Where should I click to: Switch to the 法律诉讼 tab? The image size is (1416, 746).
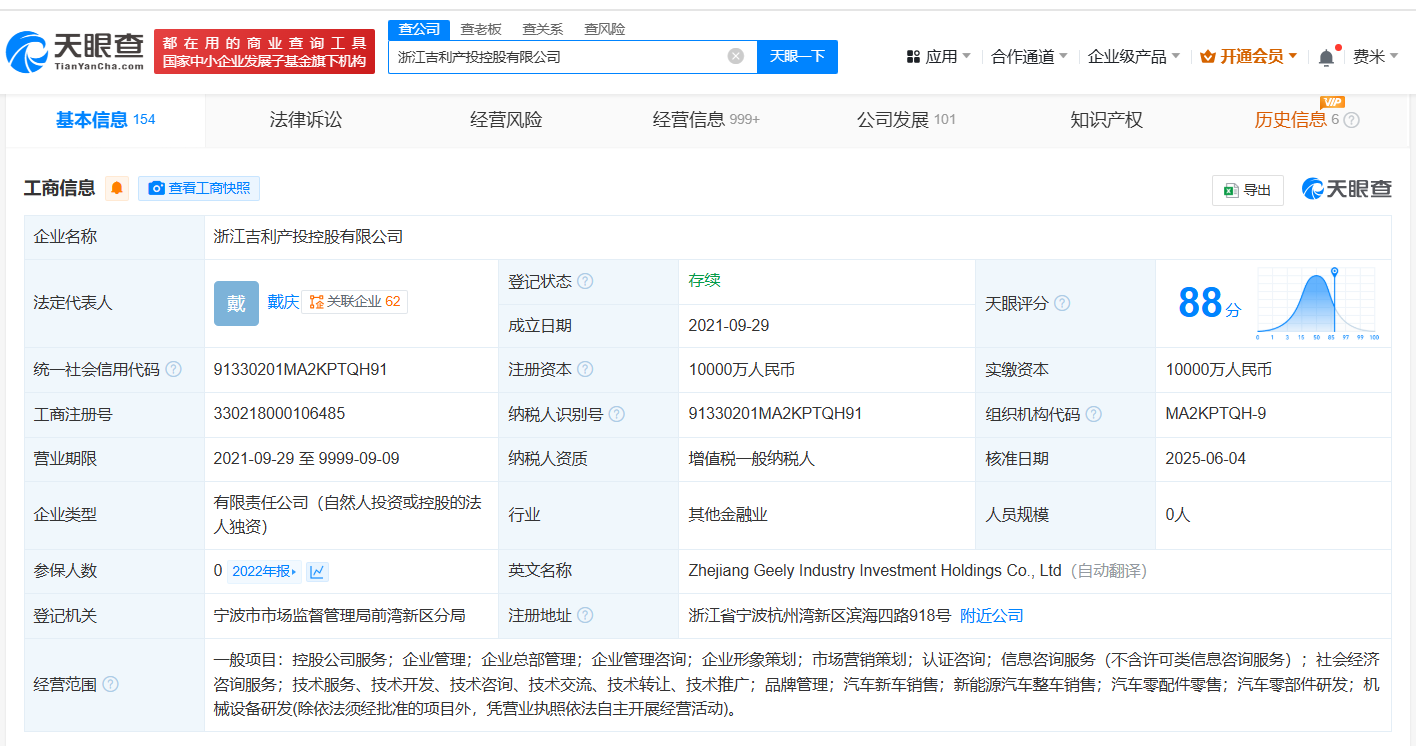pyautogui.click(x=306, y=120)
